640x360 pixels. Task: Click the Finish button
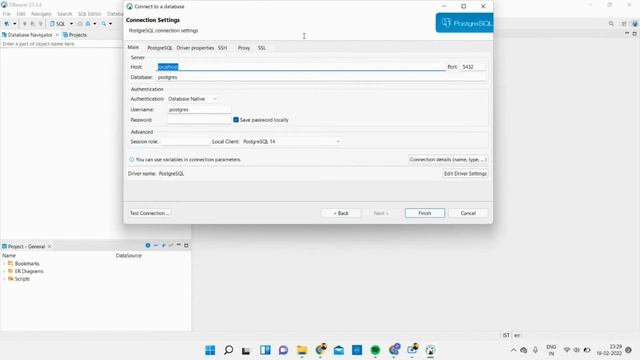[424, 213]
